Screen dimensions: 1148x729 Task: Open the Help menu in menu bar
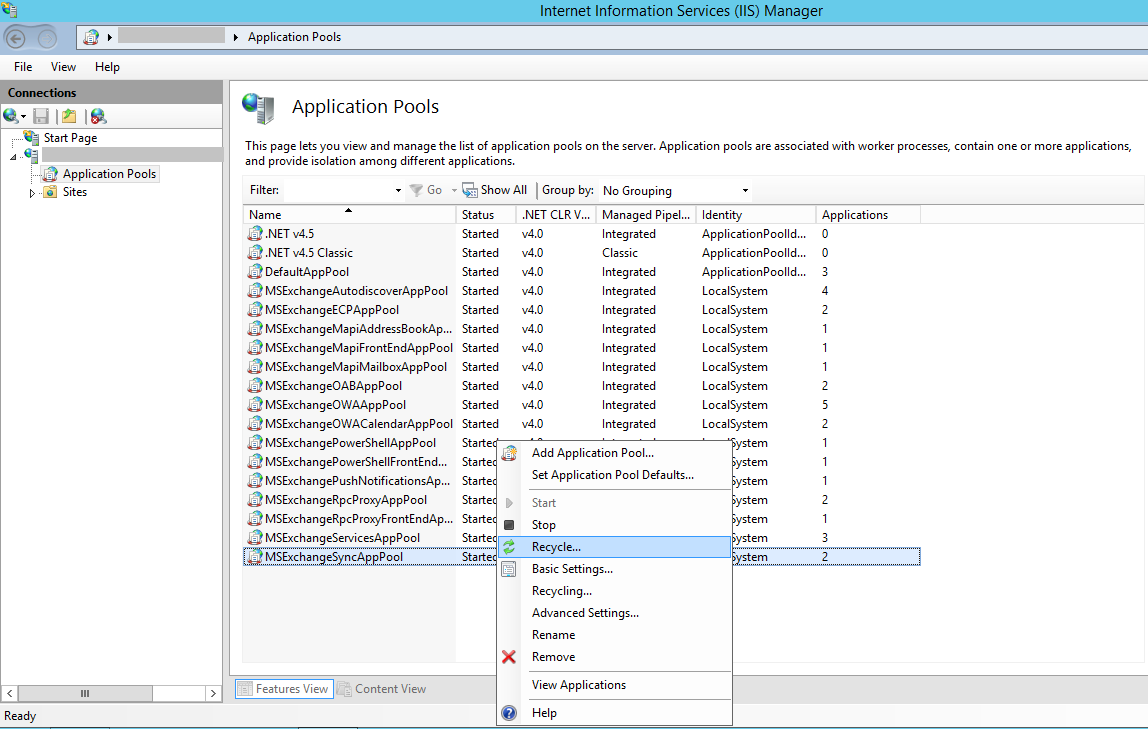point(107,67)
